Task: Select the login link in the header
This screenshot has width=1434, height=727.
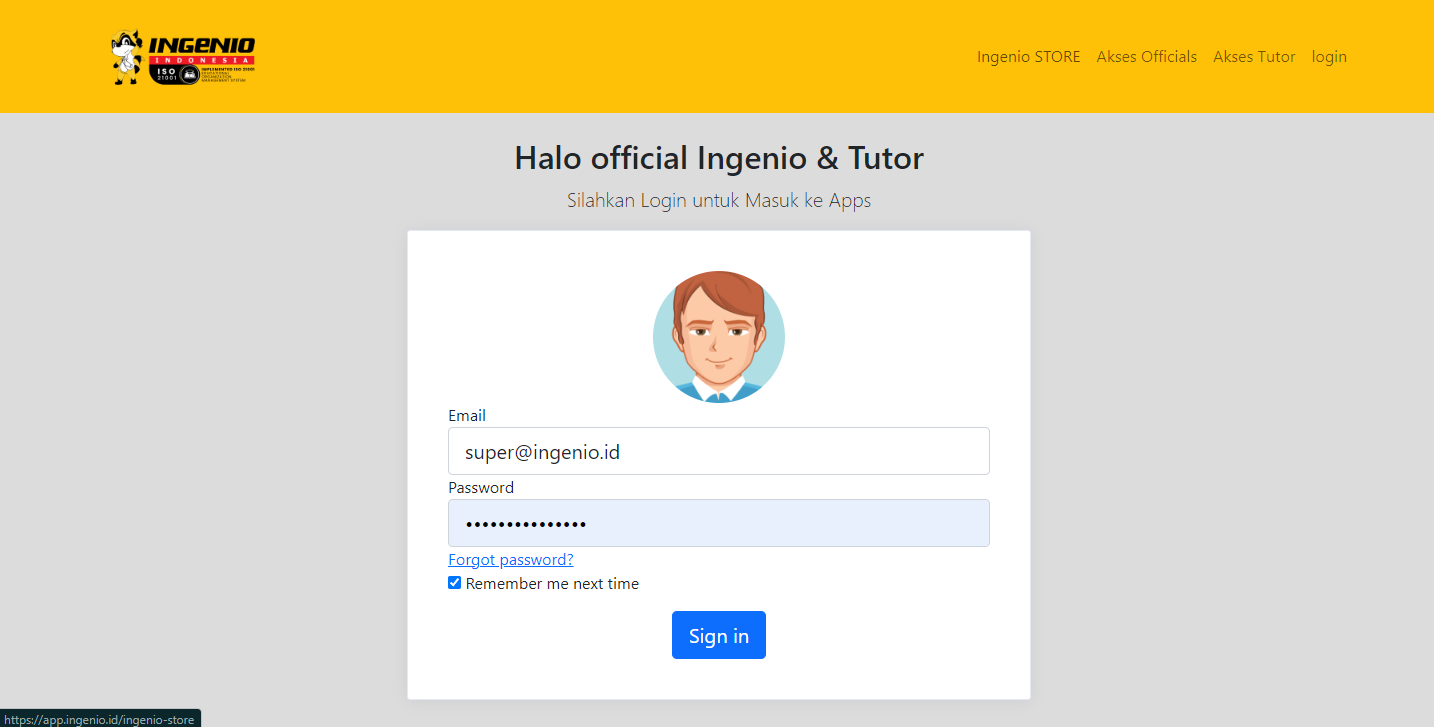Action: coord(1329,57)
